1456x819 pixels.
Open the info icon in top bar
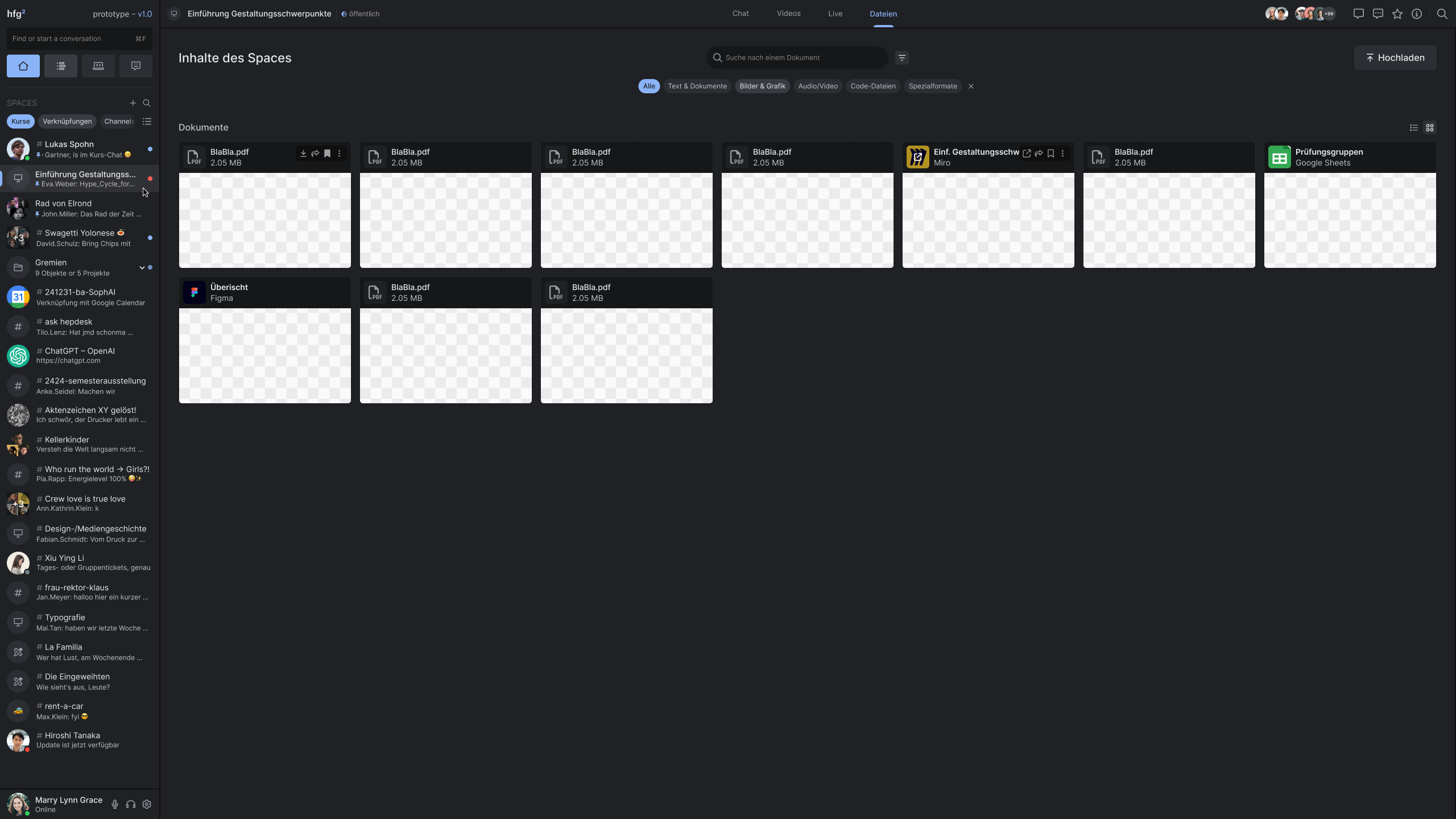[1417, 14]
